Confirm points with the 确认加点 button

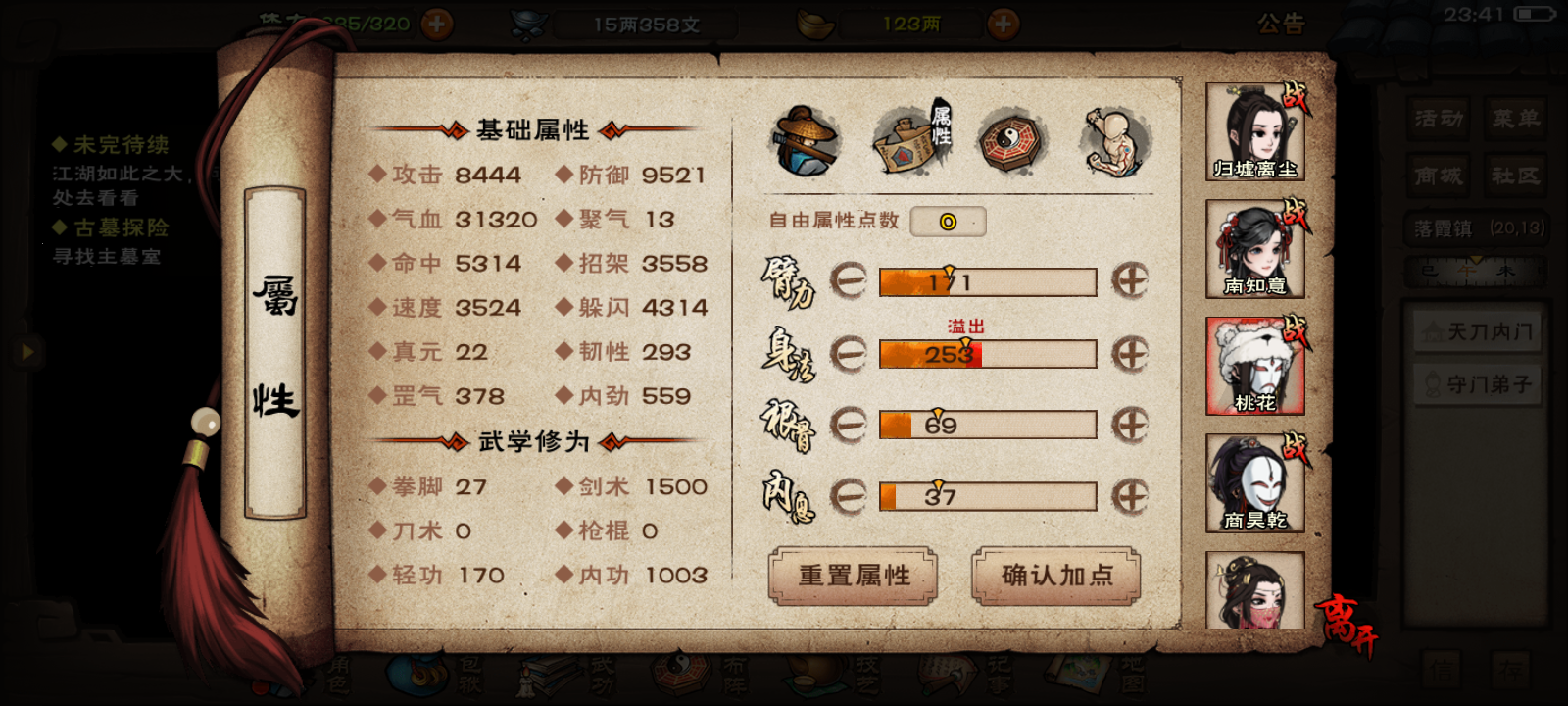pos(1056,576)
